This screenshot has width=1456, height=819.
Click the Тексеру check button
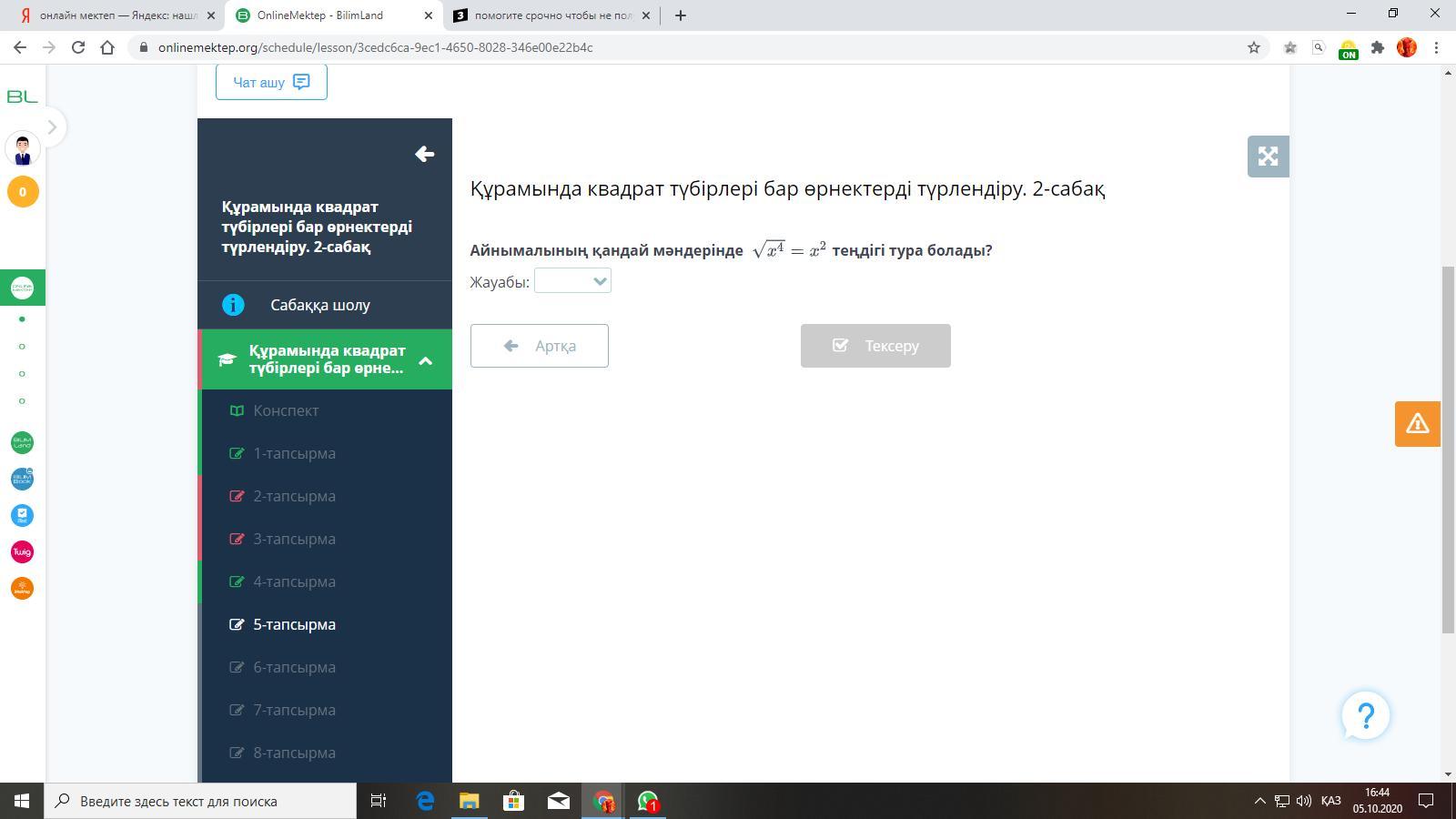[x=875, y=346]
